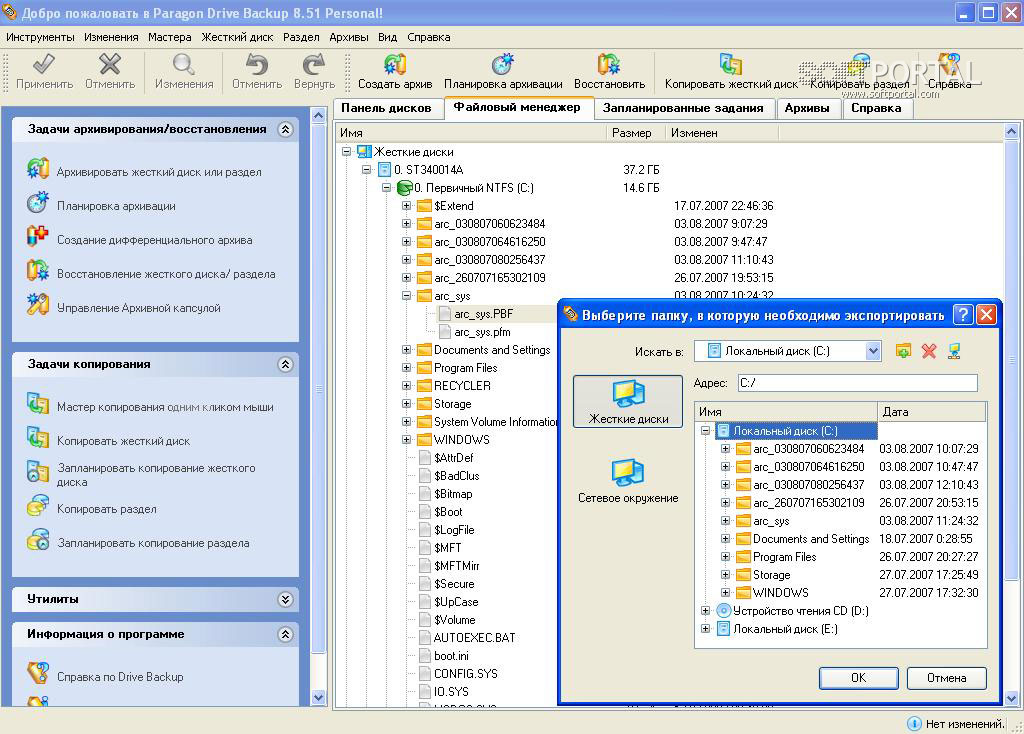This screenshot has width=1024, height=734.
Task: Expand the WINDOWS folder in file manager
Action: [x=406, y=439]
